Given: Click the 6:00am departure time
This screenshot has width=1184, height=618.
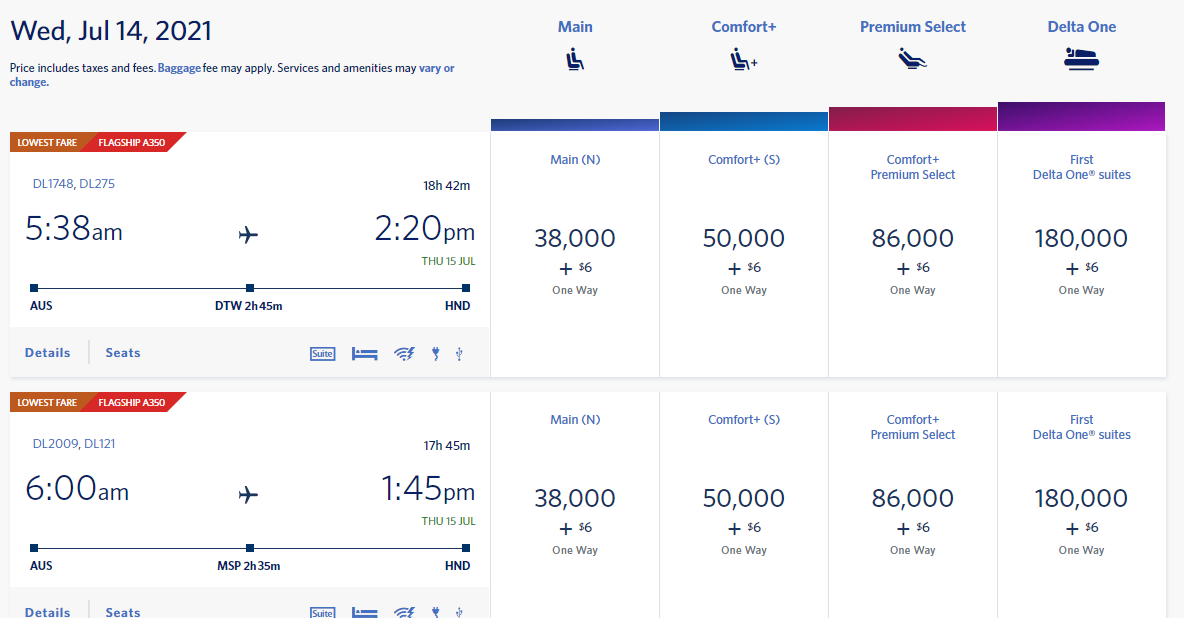Looking at the screenshot, I should (x=77, y=488).
